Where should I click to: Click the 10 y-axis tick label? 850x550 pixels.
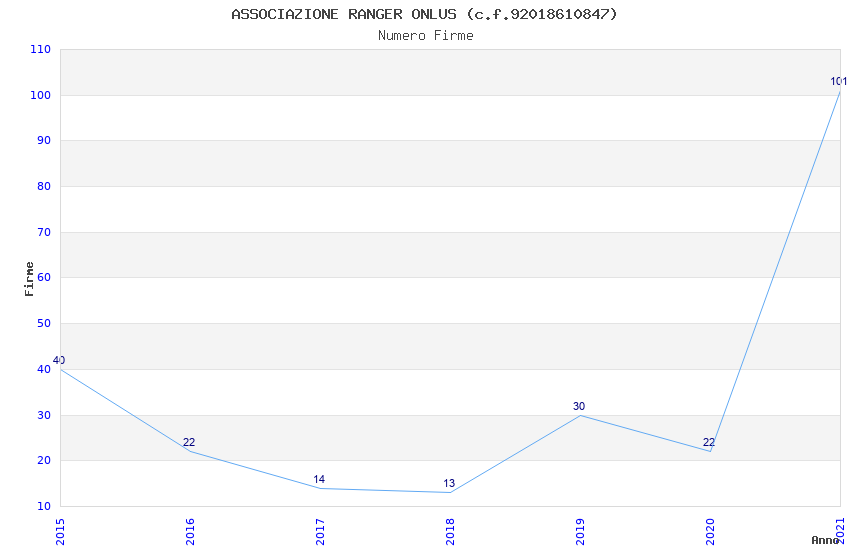tap(44, 506)
